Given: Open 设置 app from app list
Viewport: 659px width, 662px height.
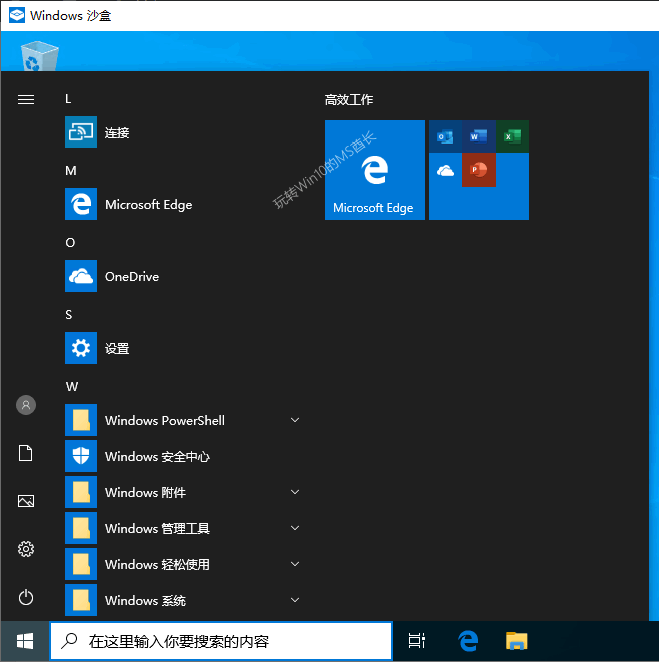Looking at the screenshot, I should tap(81, 348).
